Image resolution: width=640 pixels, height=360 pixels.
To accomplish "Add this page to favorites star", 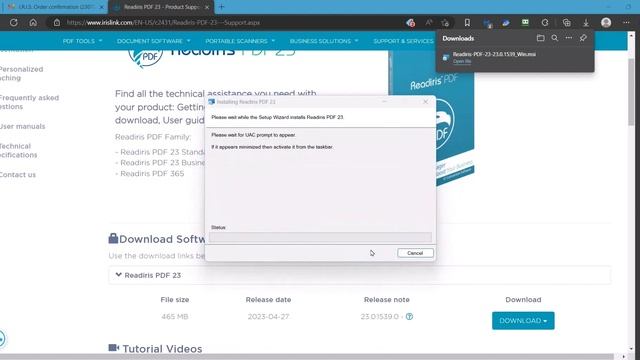I will coord(445,23).
